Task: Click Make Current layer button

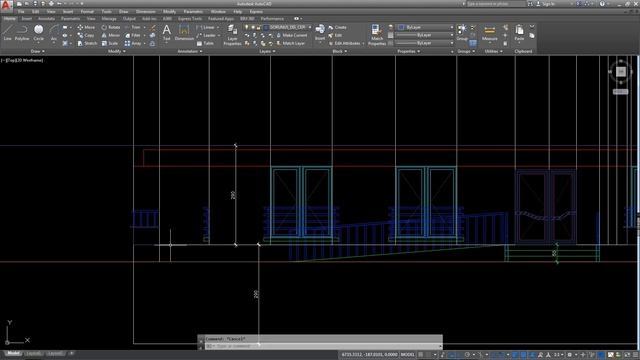Action: 292,36
